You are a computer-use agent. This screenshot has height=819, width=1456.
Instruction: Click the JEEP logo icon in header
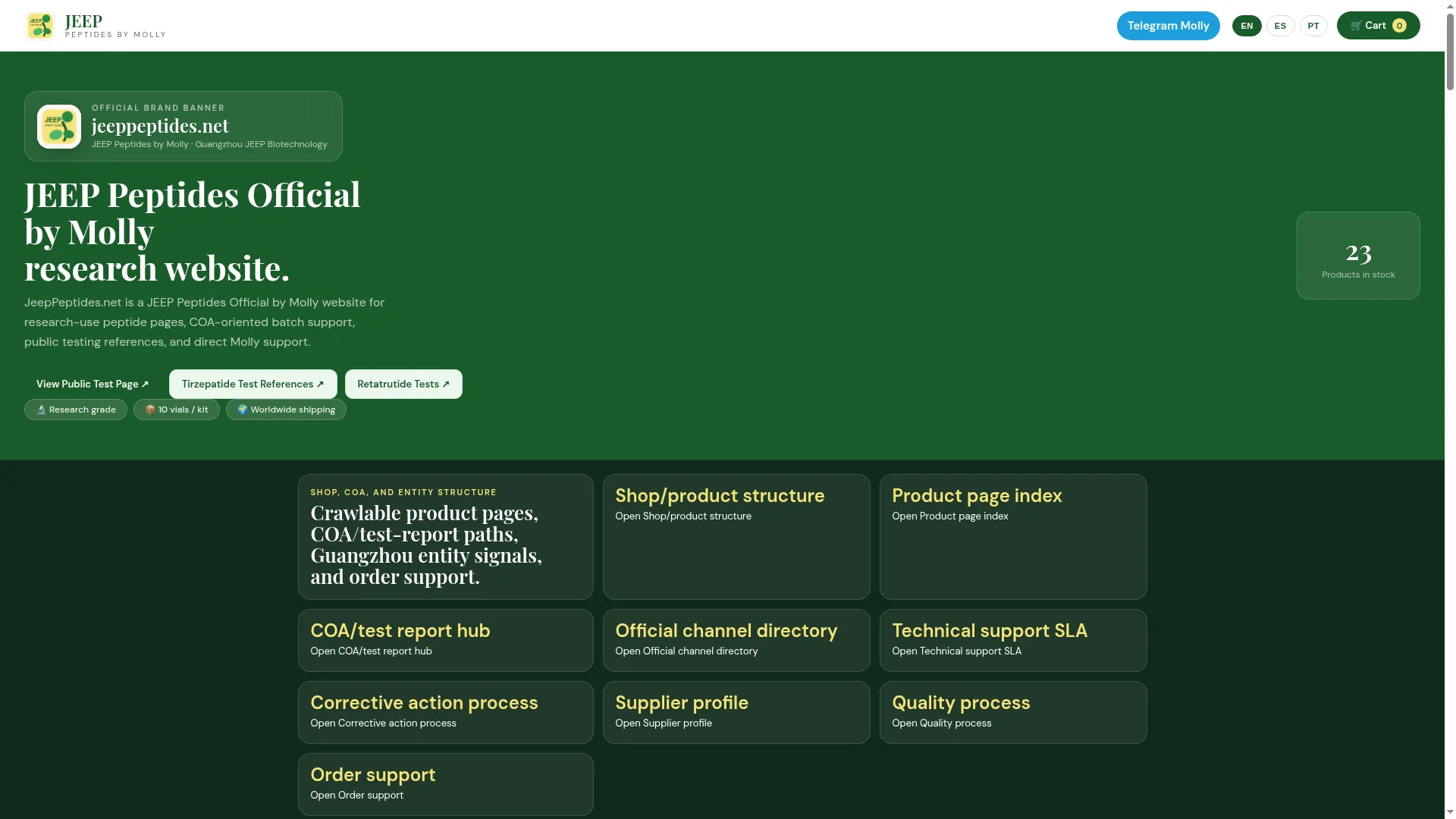pyautogui.click(x=40, y=26)
